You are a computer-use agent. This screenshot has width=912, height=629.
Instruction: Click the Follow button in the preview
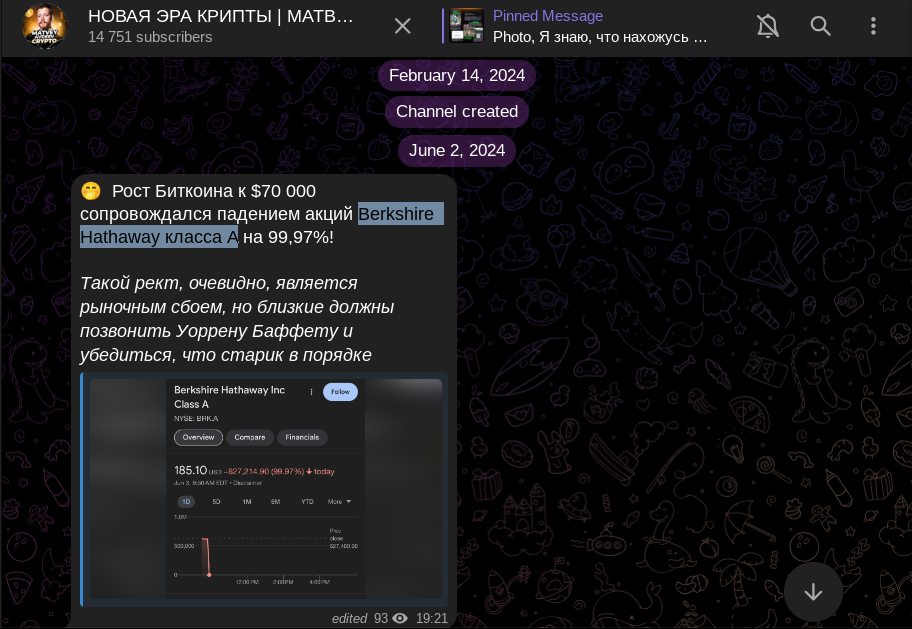pyautogui.click(x=340, y=392)
